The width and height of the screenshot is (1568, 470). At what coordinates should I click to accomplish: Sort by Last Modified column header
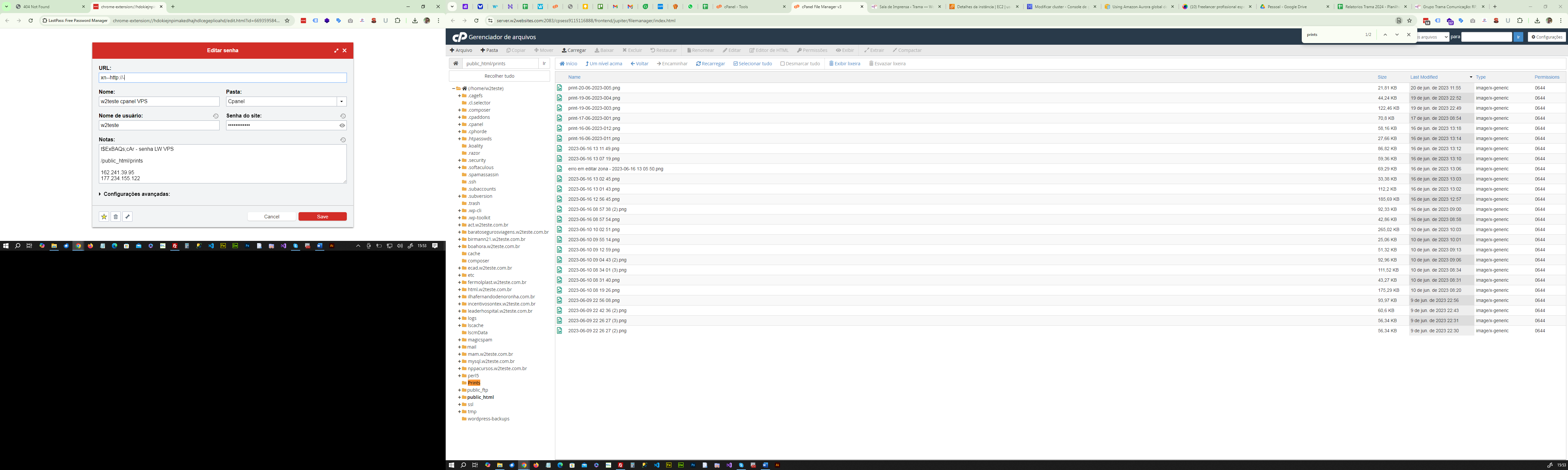click(1424, 77)
